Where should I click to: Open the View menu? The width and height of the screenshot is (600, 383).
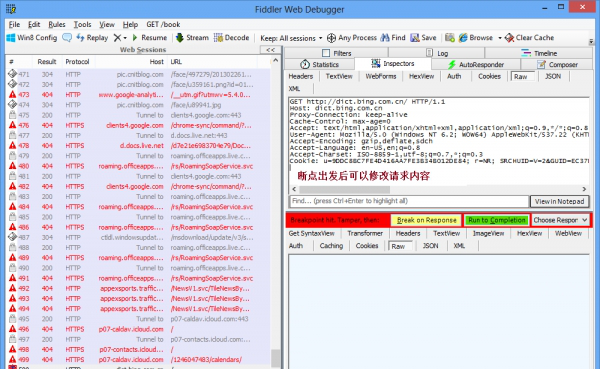[107, 24]
